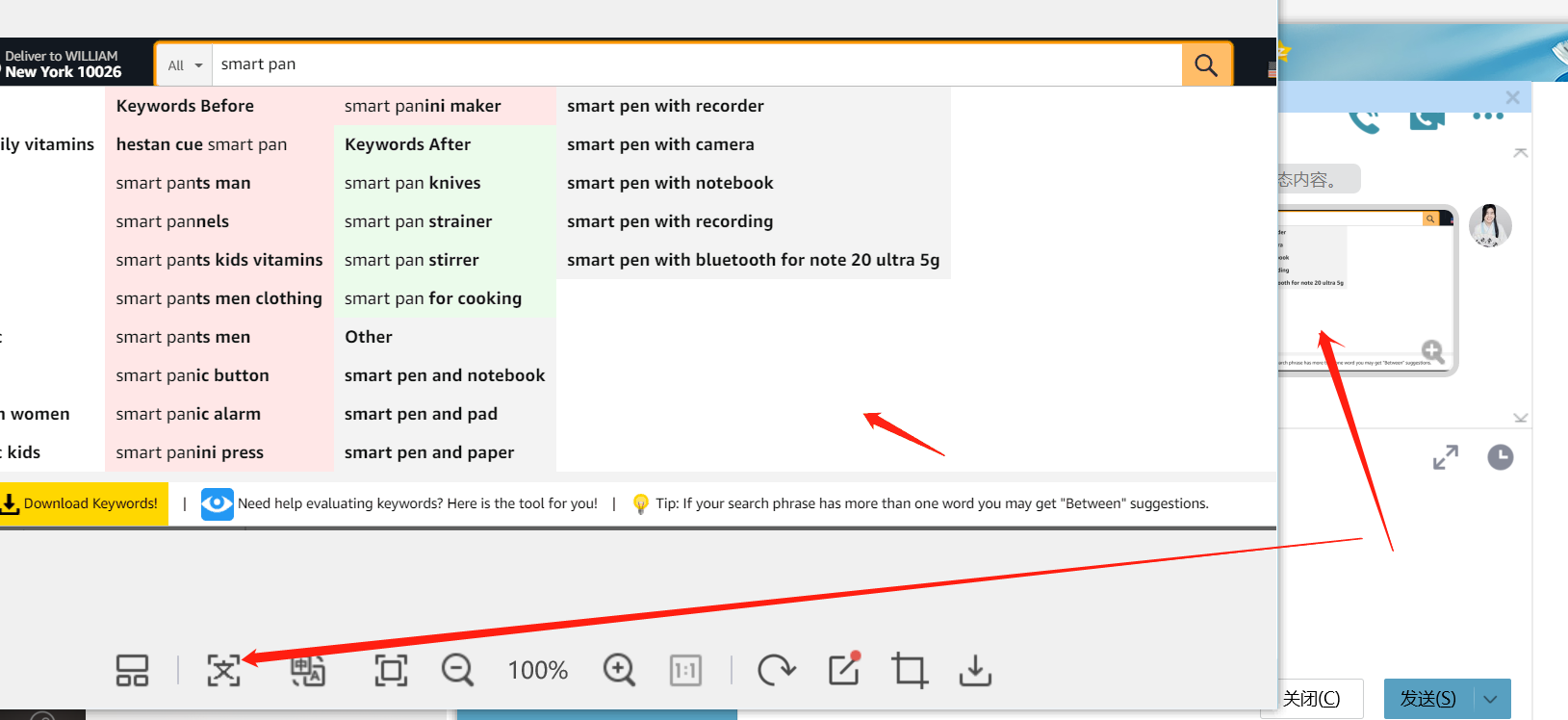Select suggestion 'smart pants men'

(x=183, y=337)
